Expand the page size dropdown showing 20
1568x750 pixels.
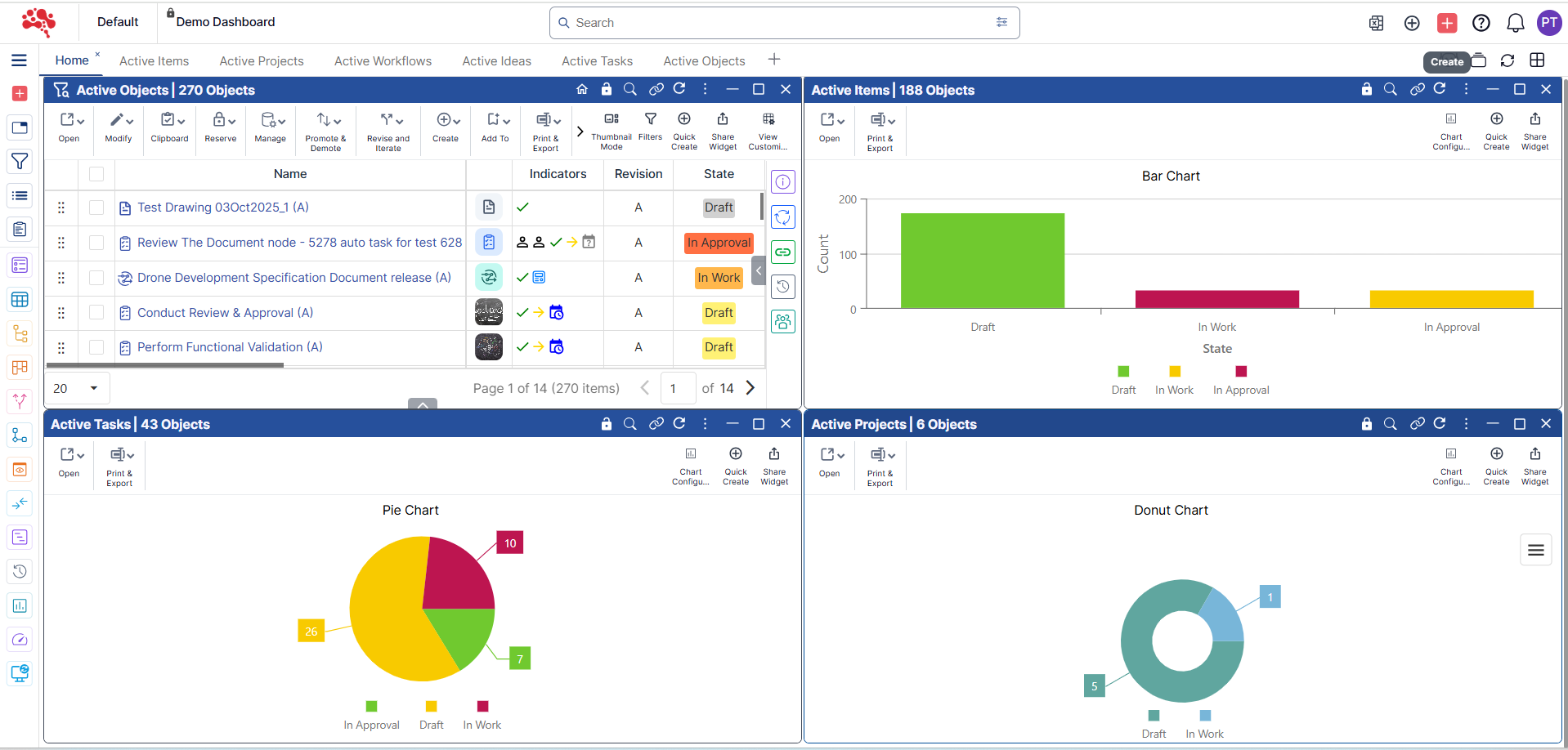[x=93, y=388]
